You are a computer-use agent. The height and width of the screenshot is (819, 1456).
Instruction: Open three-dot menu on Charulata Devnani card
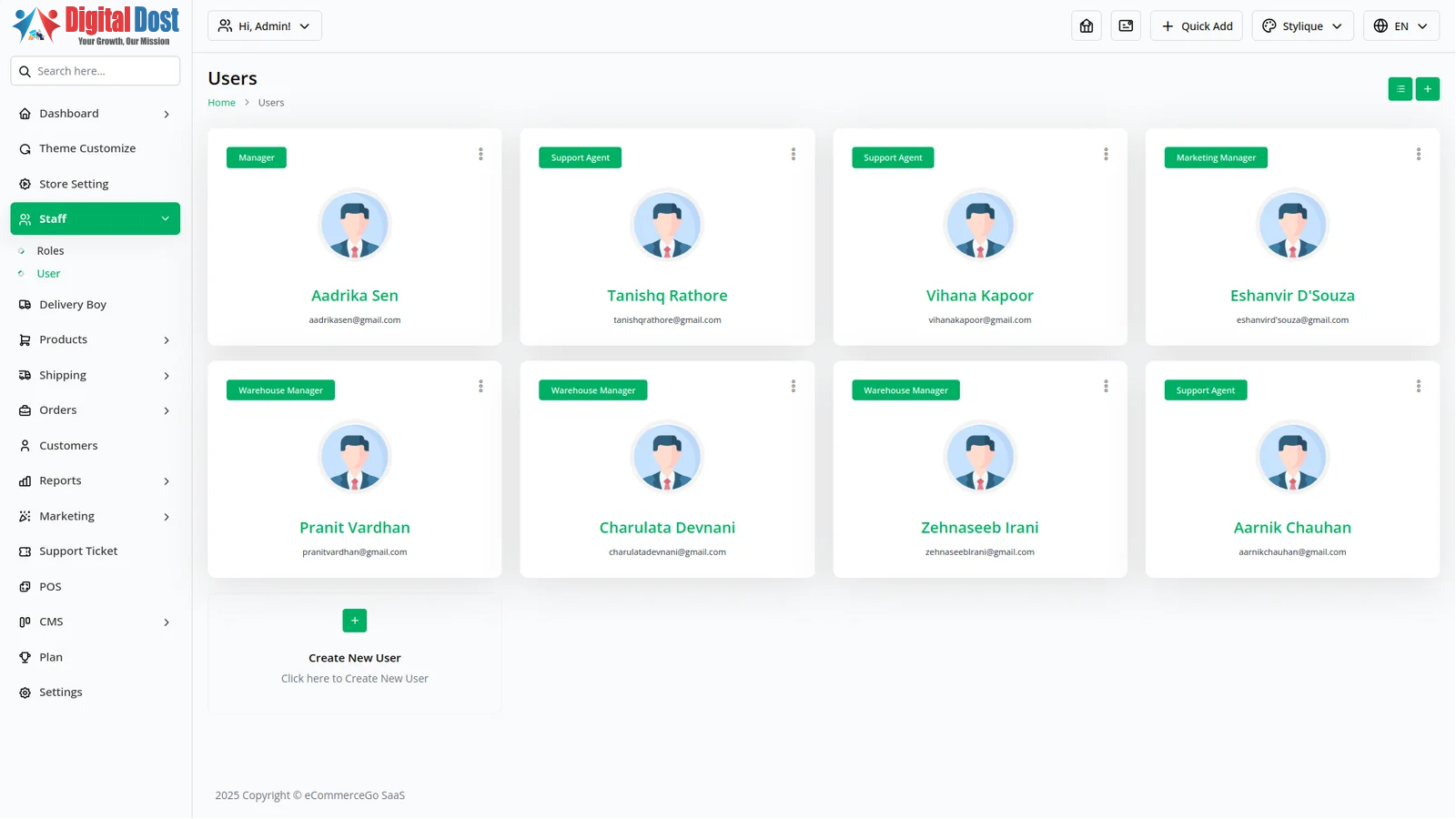pyautogui.click(x=793, y=387)
